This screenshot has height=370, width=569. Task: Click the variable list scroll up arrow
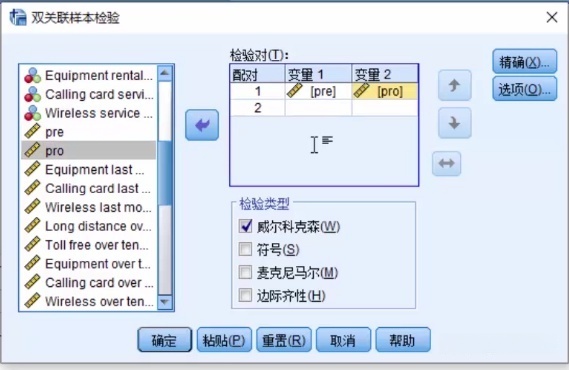(165, 73)
